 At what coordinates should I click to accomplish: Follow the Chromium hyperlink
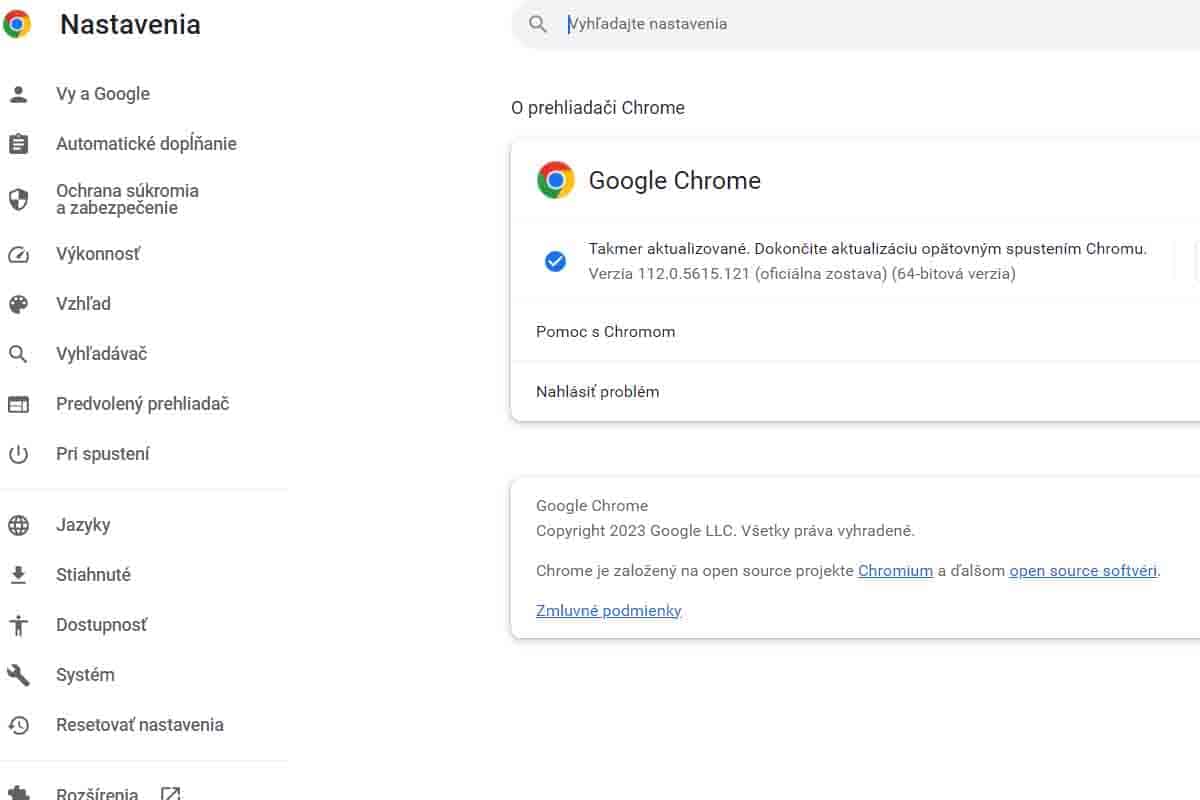(x=895, y=571)
